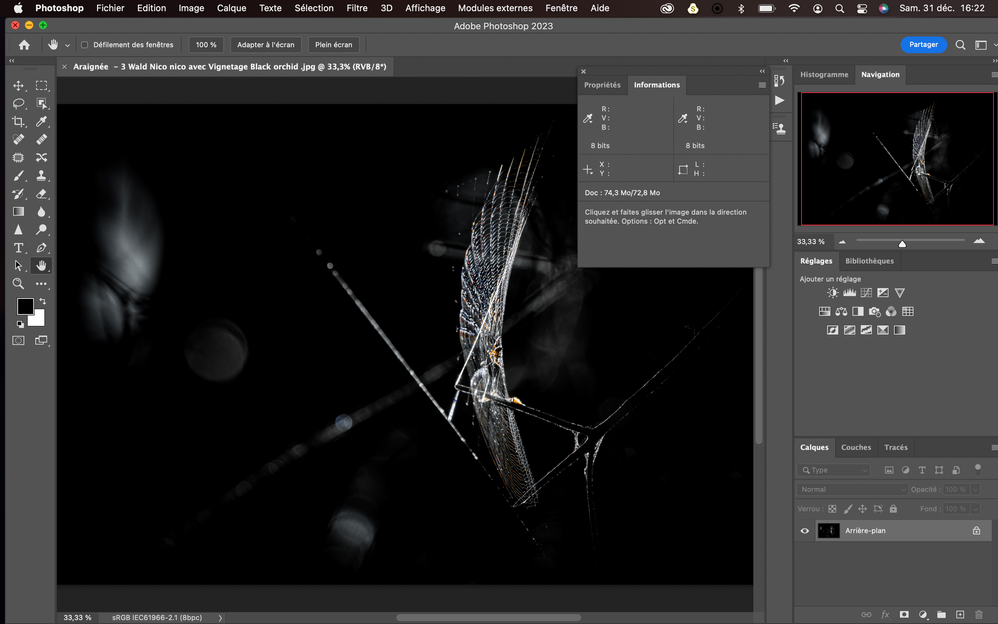Click the foreground color swatch

point(25,307)
